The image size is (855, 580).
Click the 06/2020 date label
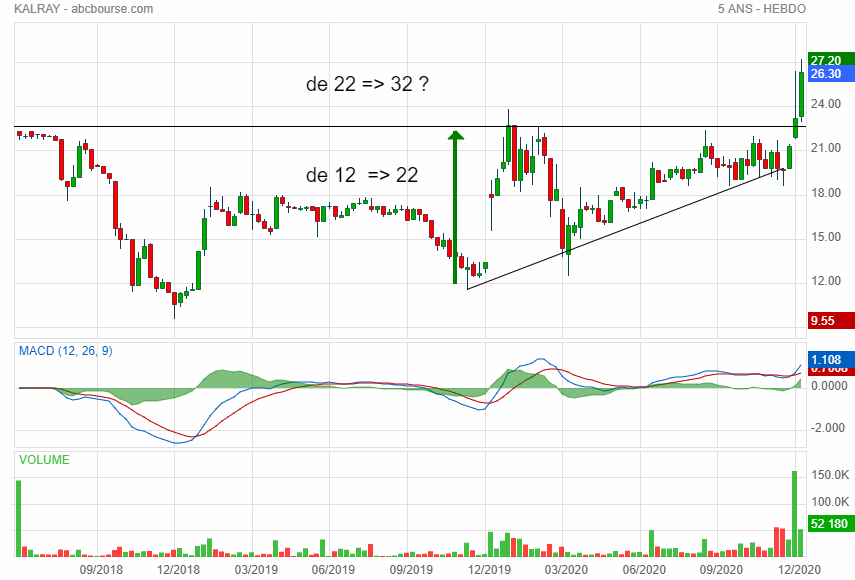(x=644, y=570)
